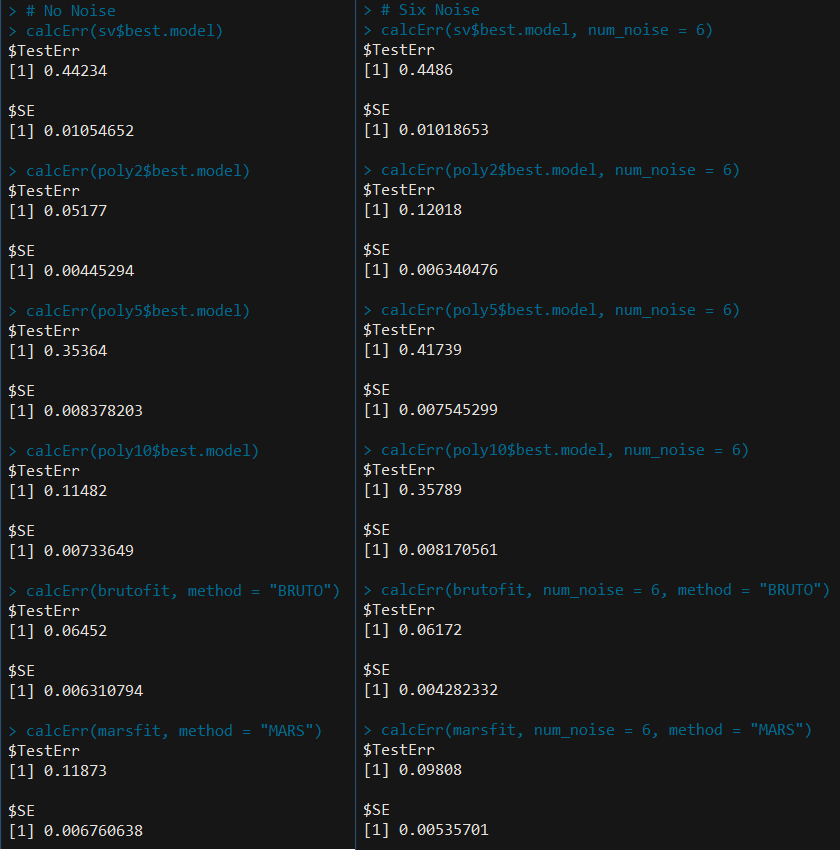Screen dimensions: 840x850
Task: Click the left marsfit method = "MARS" command
Action: click(x=173, y=731)
